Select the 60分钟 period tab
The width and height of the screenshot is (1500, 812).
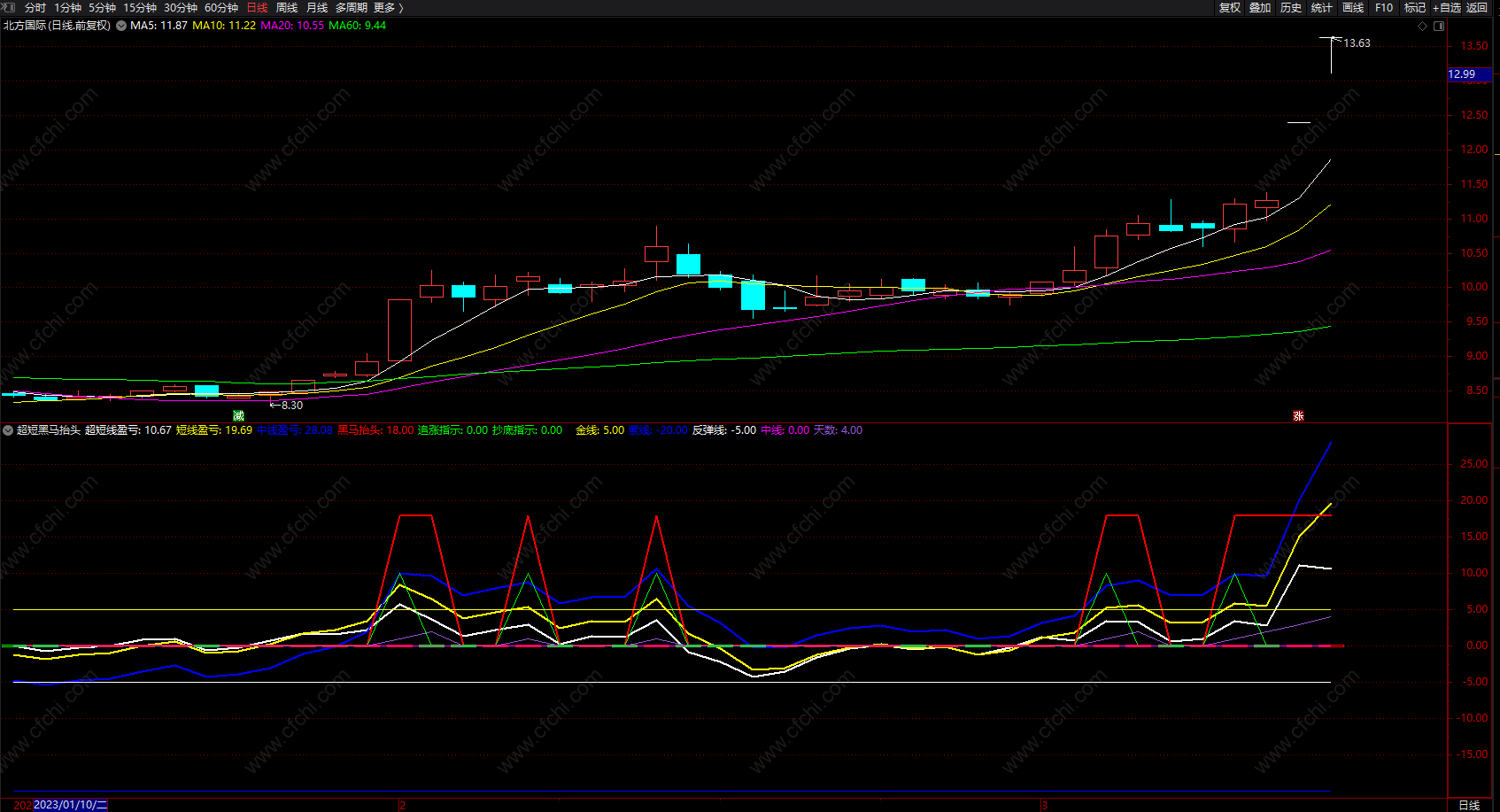[221, 7]
